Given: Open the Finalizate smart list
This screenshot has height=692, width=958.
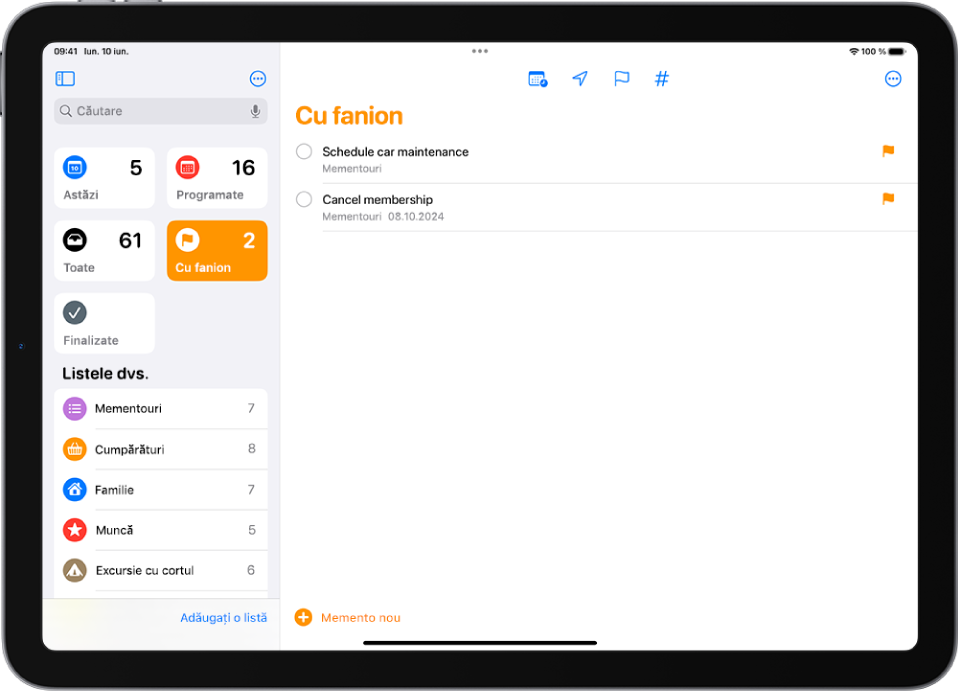Looking at the screenshot, I should 104,323.
